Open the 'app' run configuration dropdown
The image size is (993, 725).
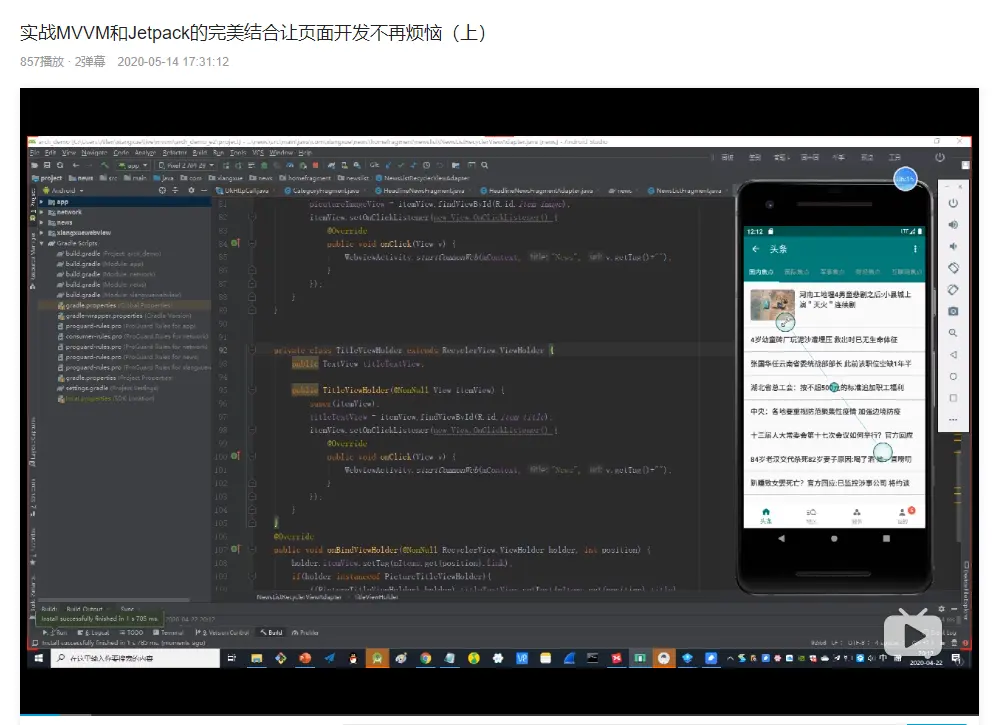point(132,166)
